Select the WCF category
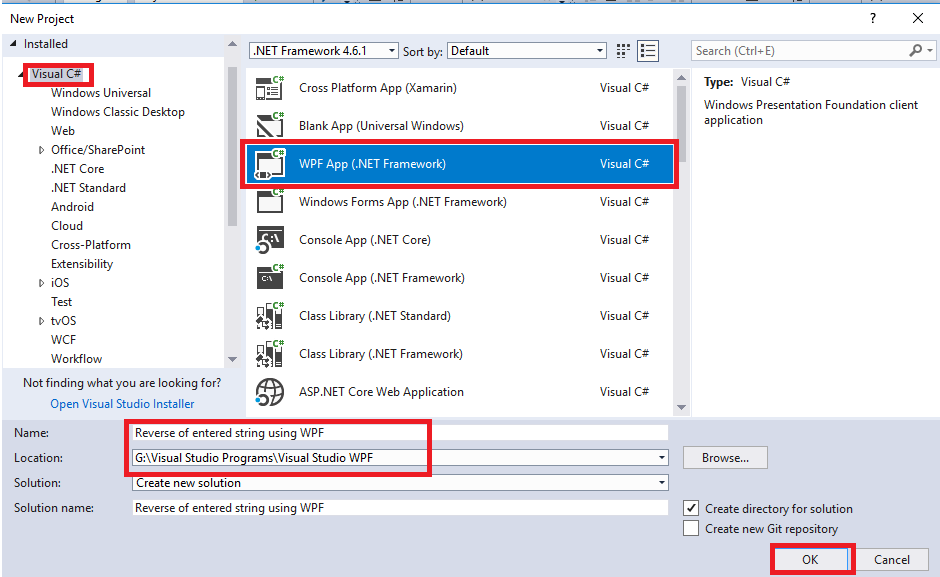 [x=63, y=340]
